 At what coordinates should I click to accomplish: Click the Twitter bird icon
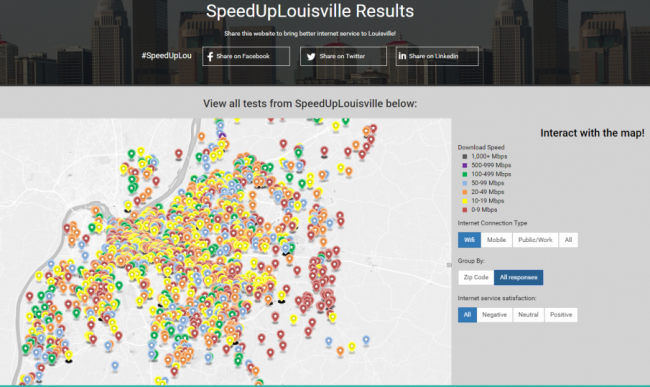(x=311, y=57)
